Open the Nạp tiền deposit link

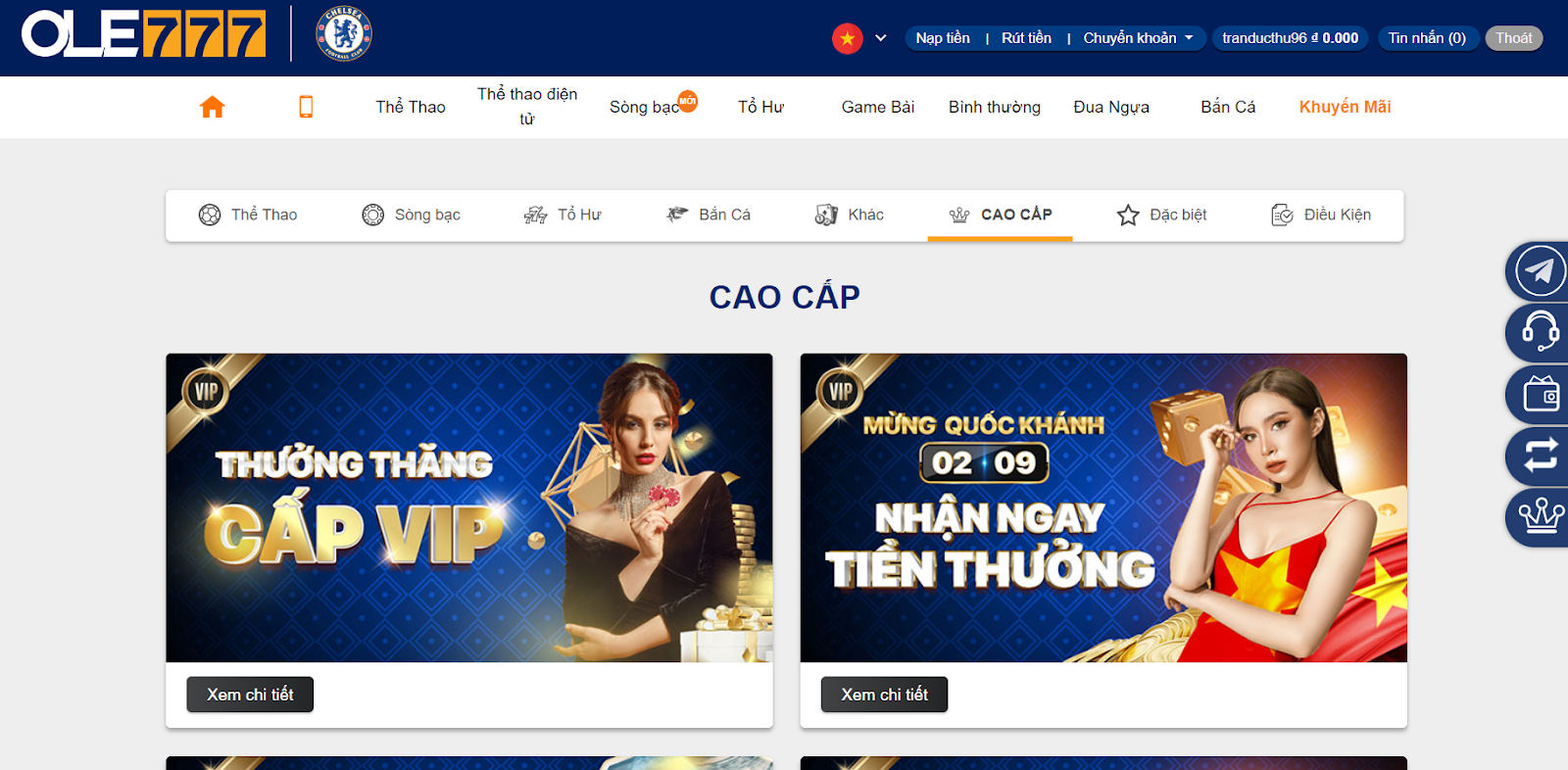(x=943, y=38)
